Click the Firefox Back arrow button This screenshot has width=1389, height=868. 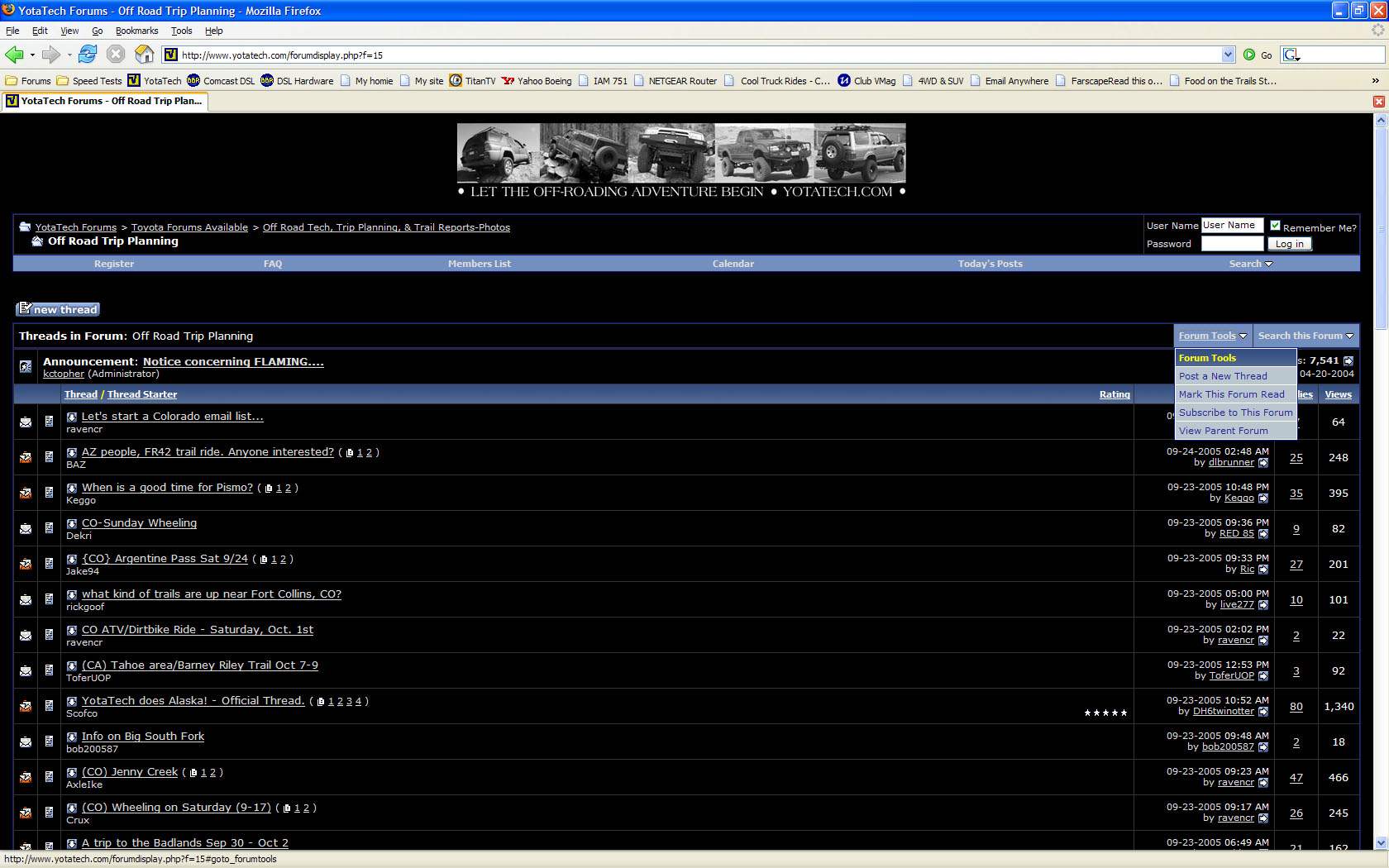pos(14,55)
